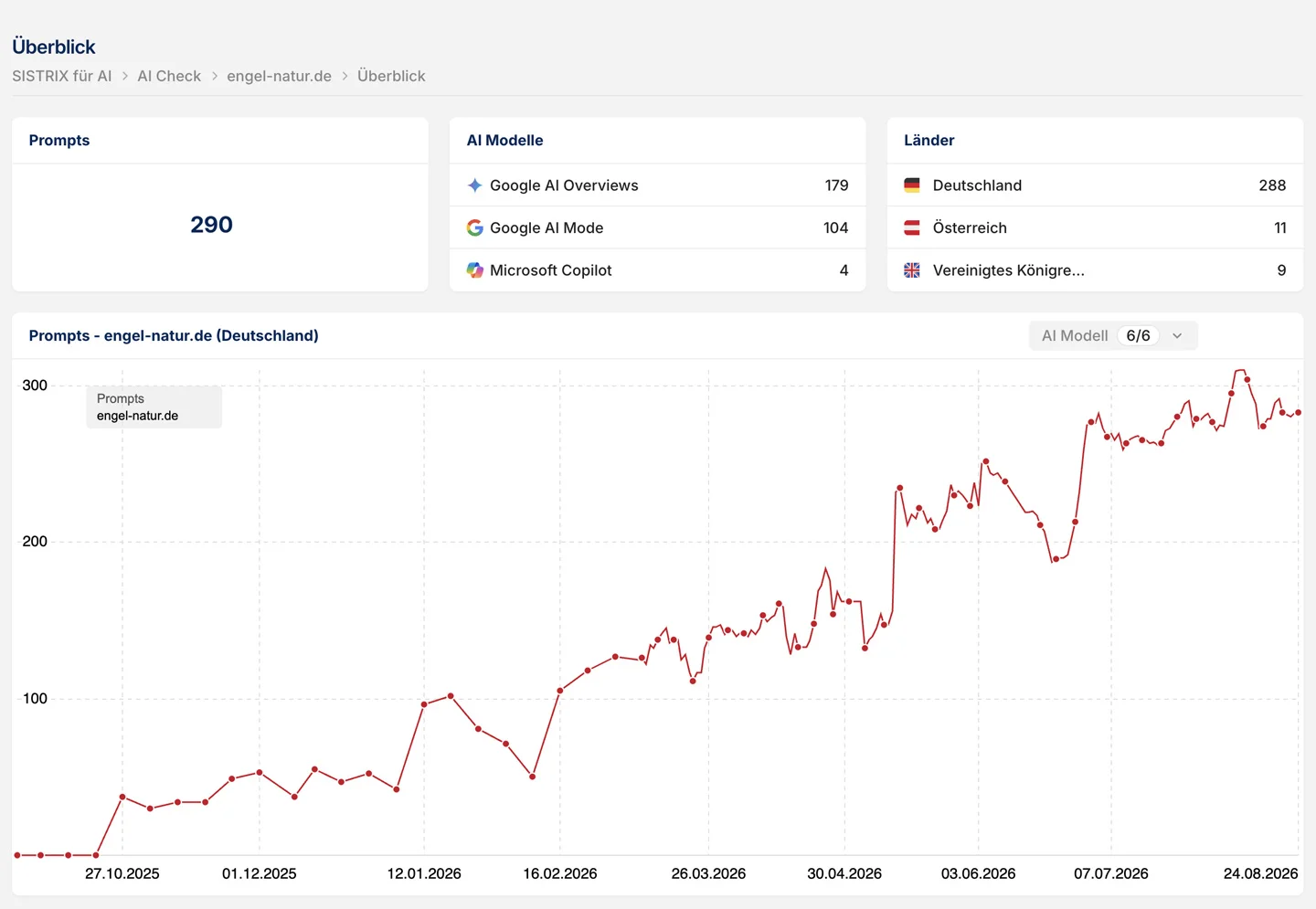Click the Microsoft Copilot logo icon
Viewport: 1316px width, 909px height.
474,270
